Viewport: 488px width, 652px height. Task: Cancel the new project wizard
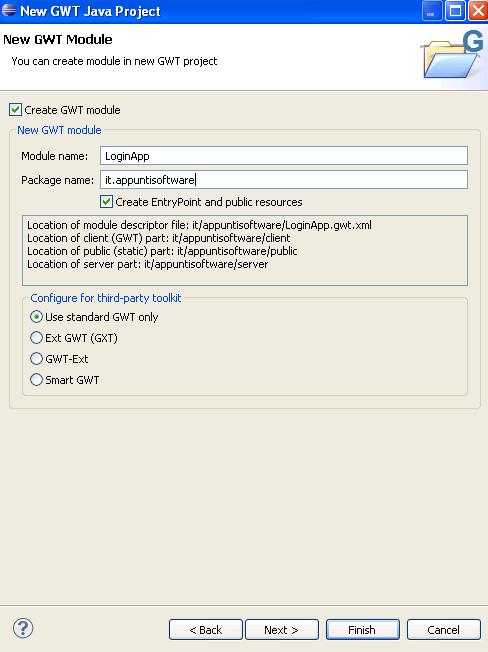coord(444,630)
